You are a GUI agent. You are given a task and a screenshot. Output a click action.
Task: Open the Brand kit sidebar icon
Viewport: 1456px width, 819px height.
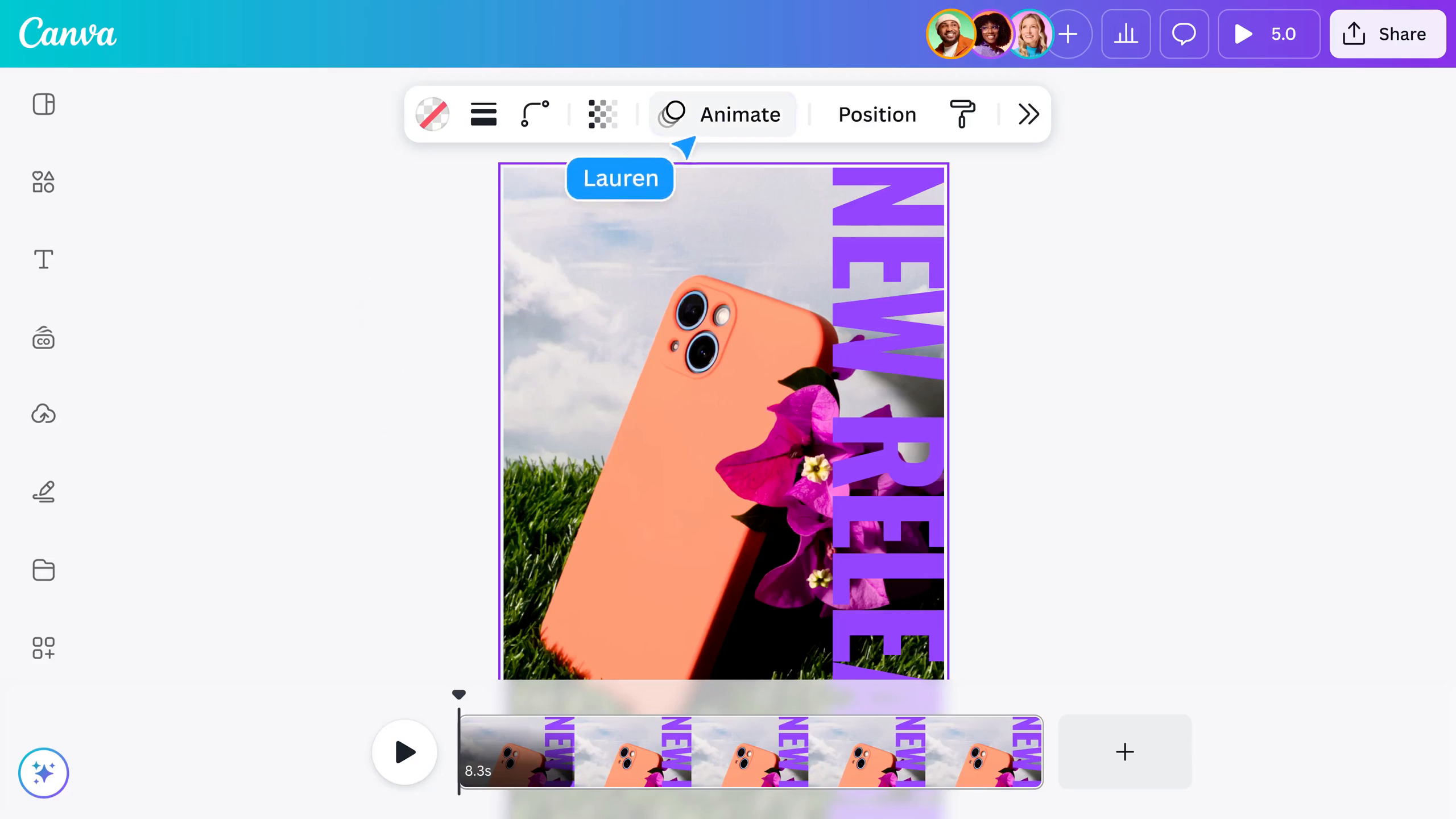[43, 338]
